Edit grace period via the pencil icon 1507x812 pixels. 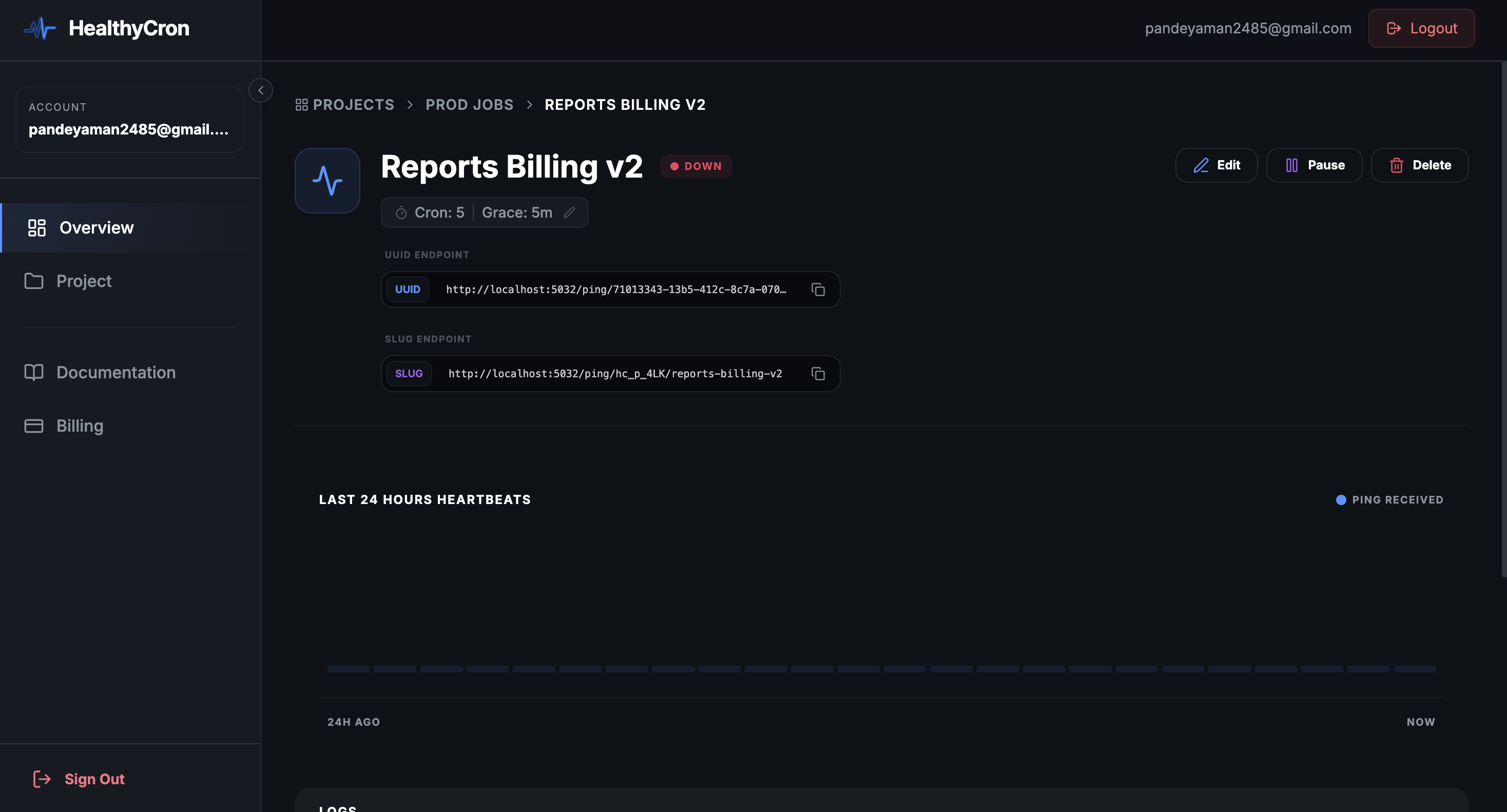pyautogui.click(x=570, y=212)
